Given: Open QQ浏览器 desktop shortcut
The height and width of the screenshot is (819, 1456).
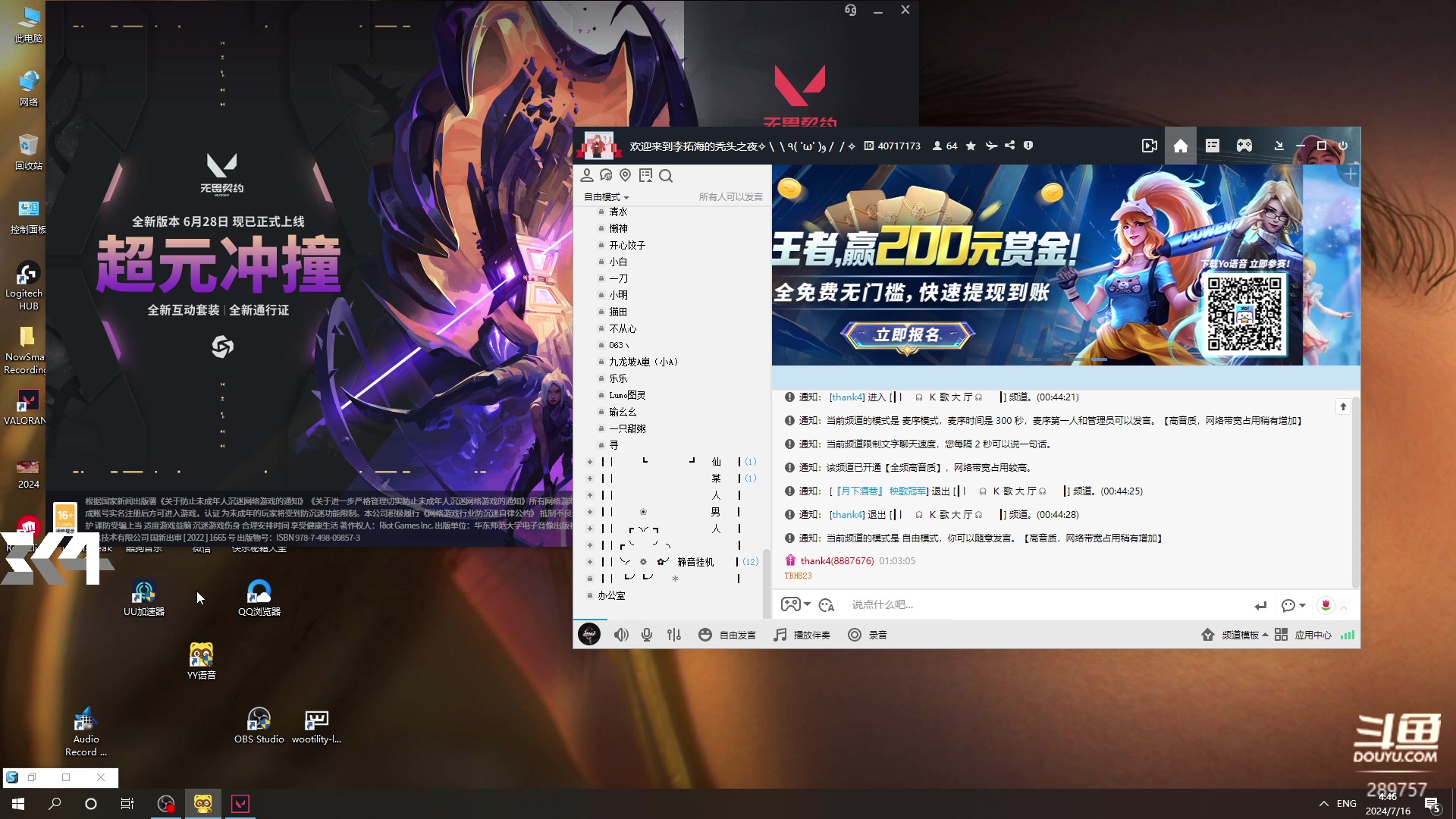Looking at the screenshot, I should click(x=259, y=598).
